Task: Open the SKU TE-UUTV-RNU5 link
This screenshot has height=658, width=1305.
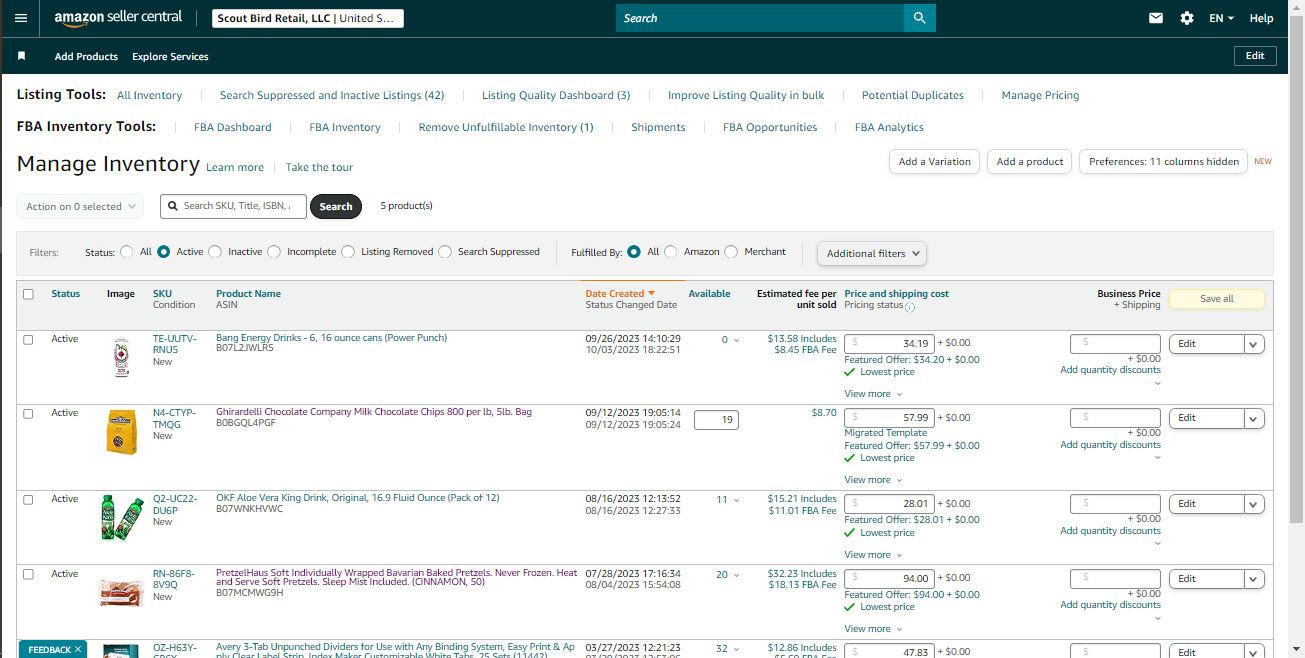Action: point(174,344)
